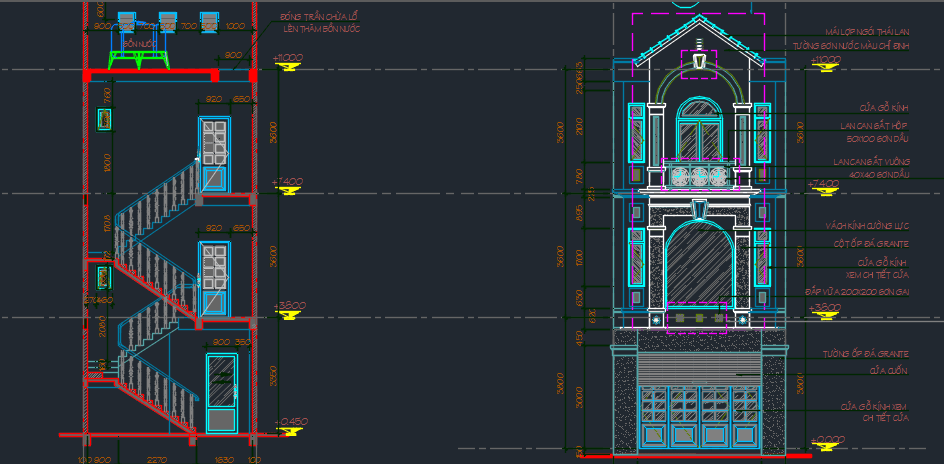Screen dimensions: 944x464
Task: Select the +0.000 ground level marker
Action: click(x=825, y=444)
